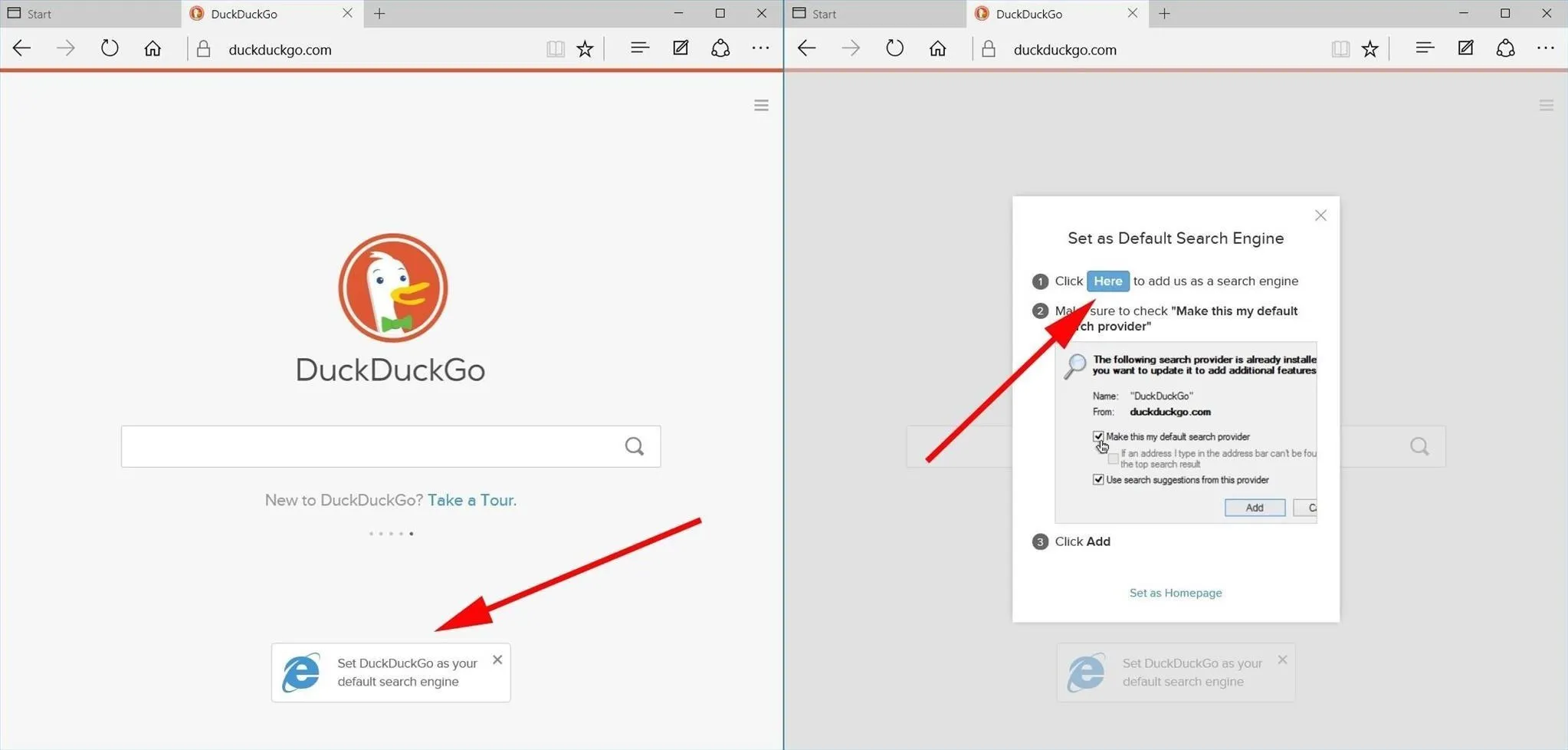Click the search magnifier in left DuckDuckGo search box

click(635, 446)
